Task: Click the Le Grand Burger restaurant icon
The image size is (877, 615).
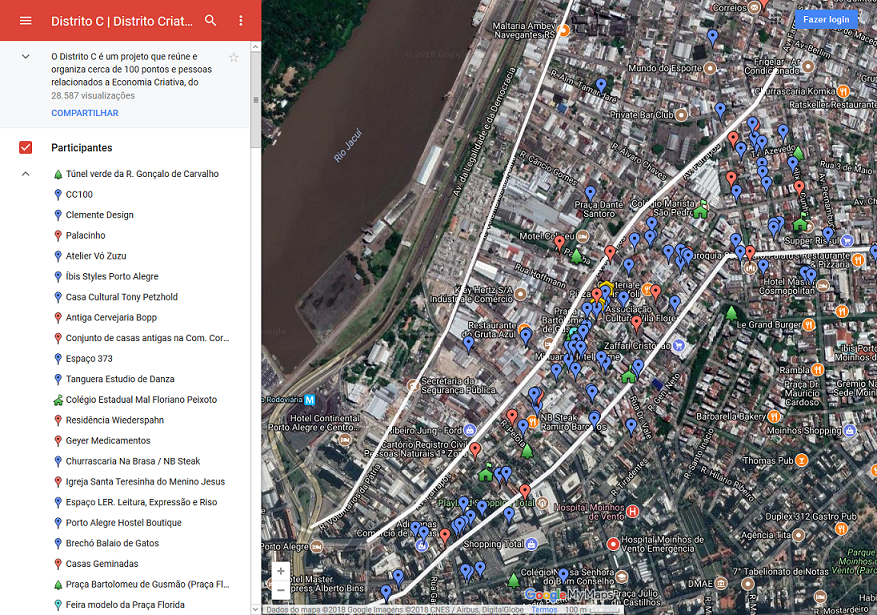Action: click(x=808, y=324)
